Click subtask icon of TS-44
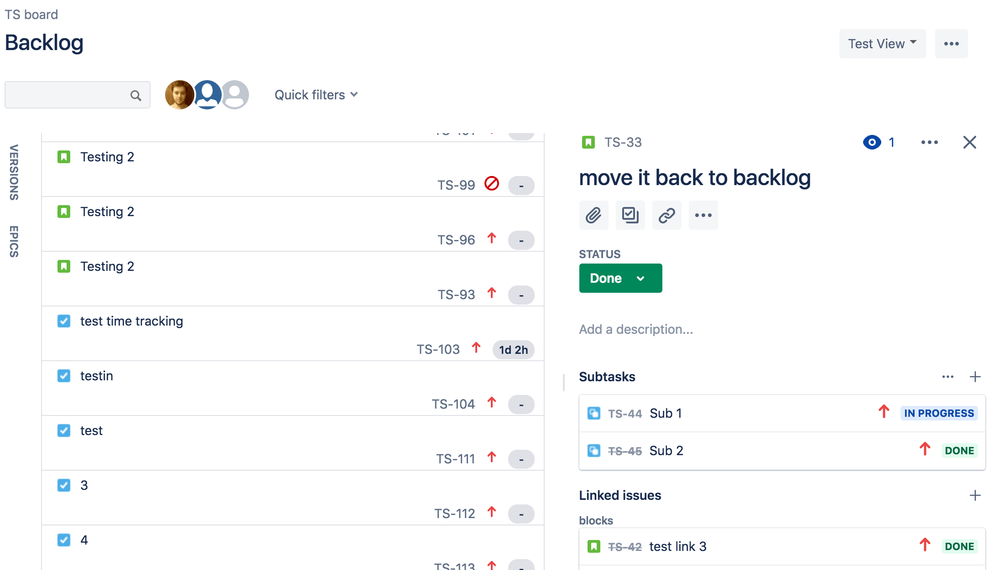999x570 pixels. [x=594, y=413]
